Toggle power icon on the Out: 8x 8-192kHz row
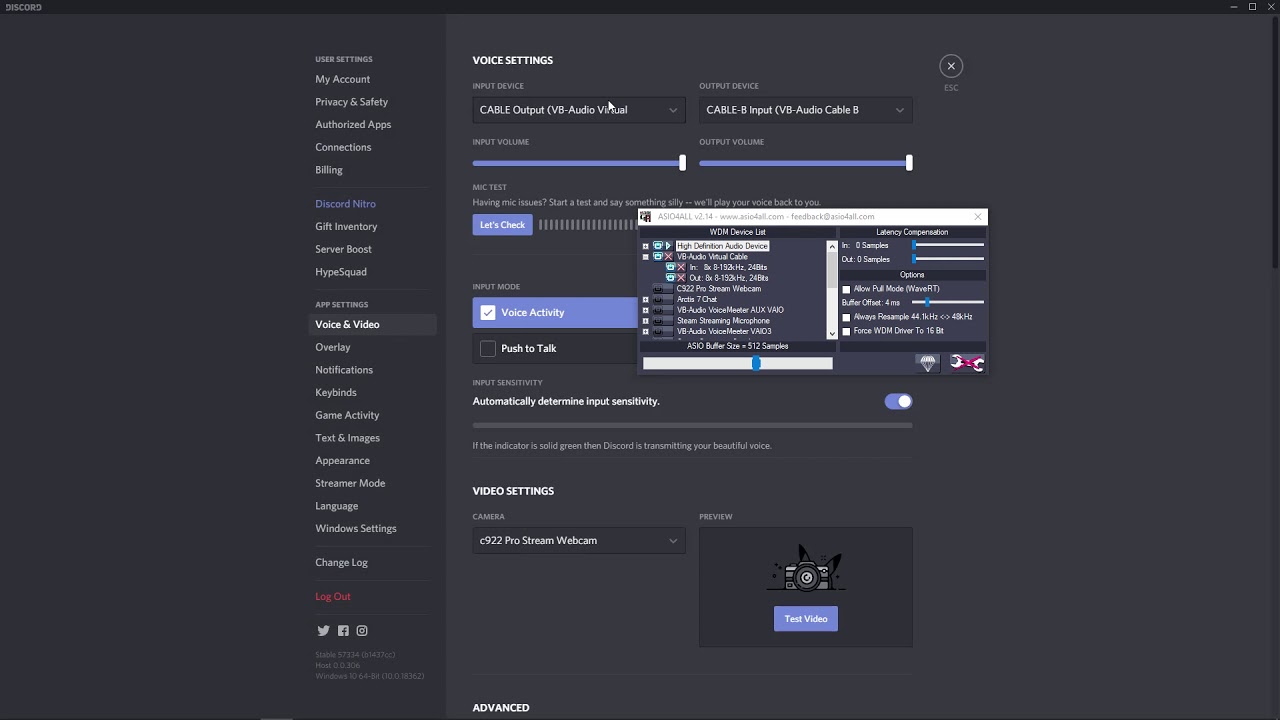This screenshot has height=720, width=1280. point(671,278)
